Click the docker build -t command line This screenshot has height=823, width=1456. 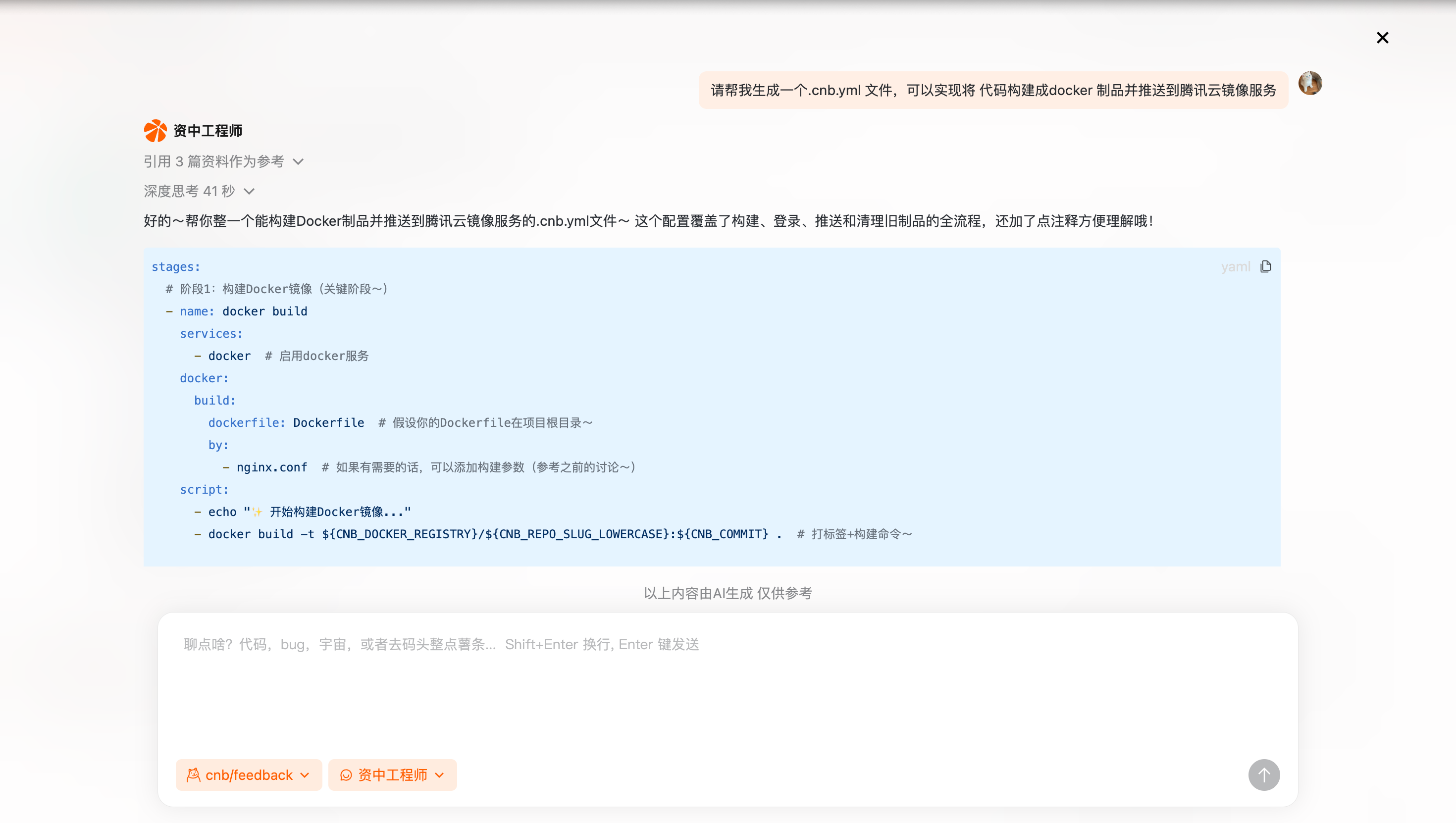tap(553, 534)
